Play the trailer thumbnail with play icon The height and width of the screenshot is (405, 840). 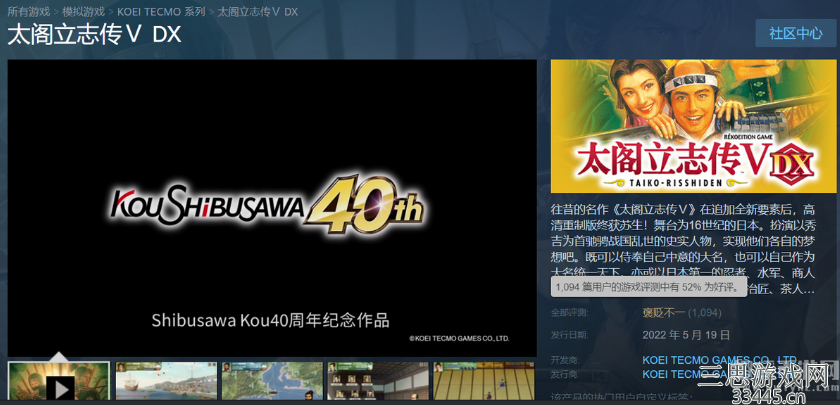point(59,383)
